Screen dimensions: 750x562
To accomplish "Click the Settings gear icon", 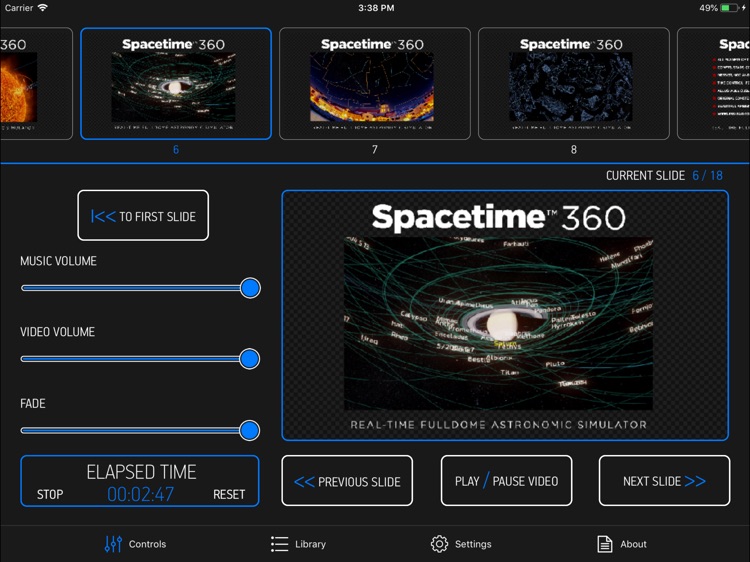I will 439,544.
